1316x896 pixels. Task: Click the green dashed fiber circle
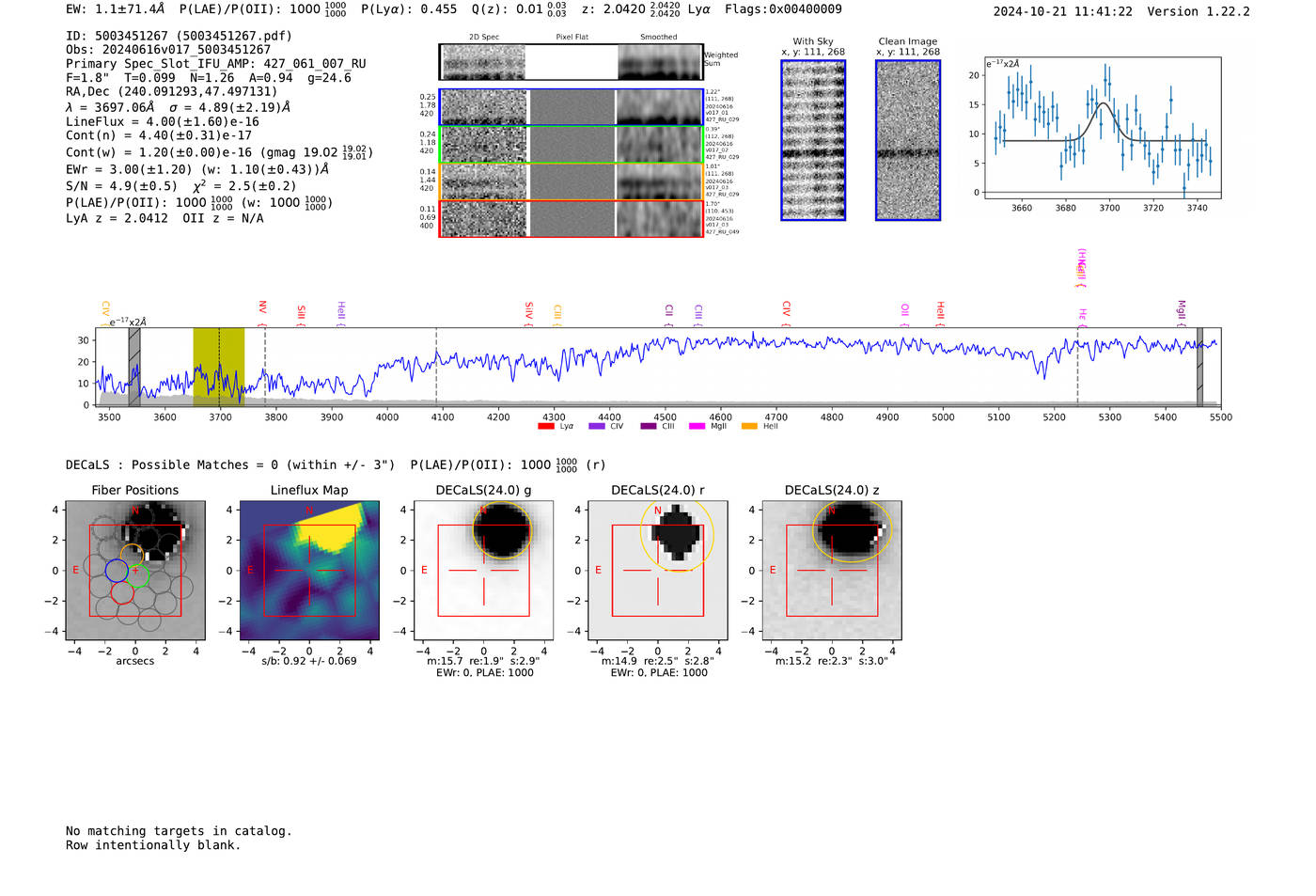(x=138, y=576)
